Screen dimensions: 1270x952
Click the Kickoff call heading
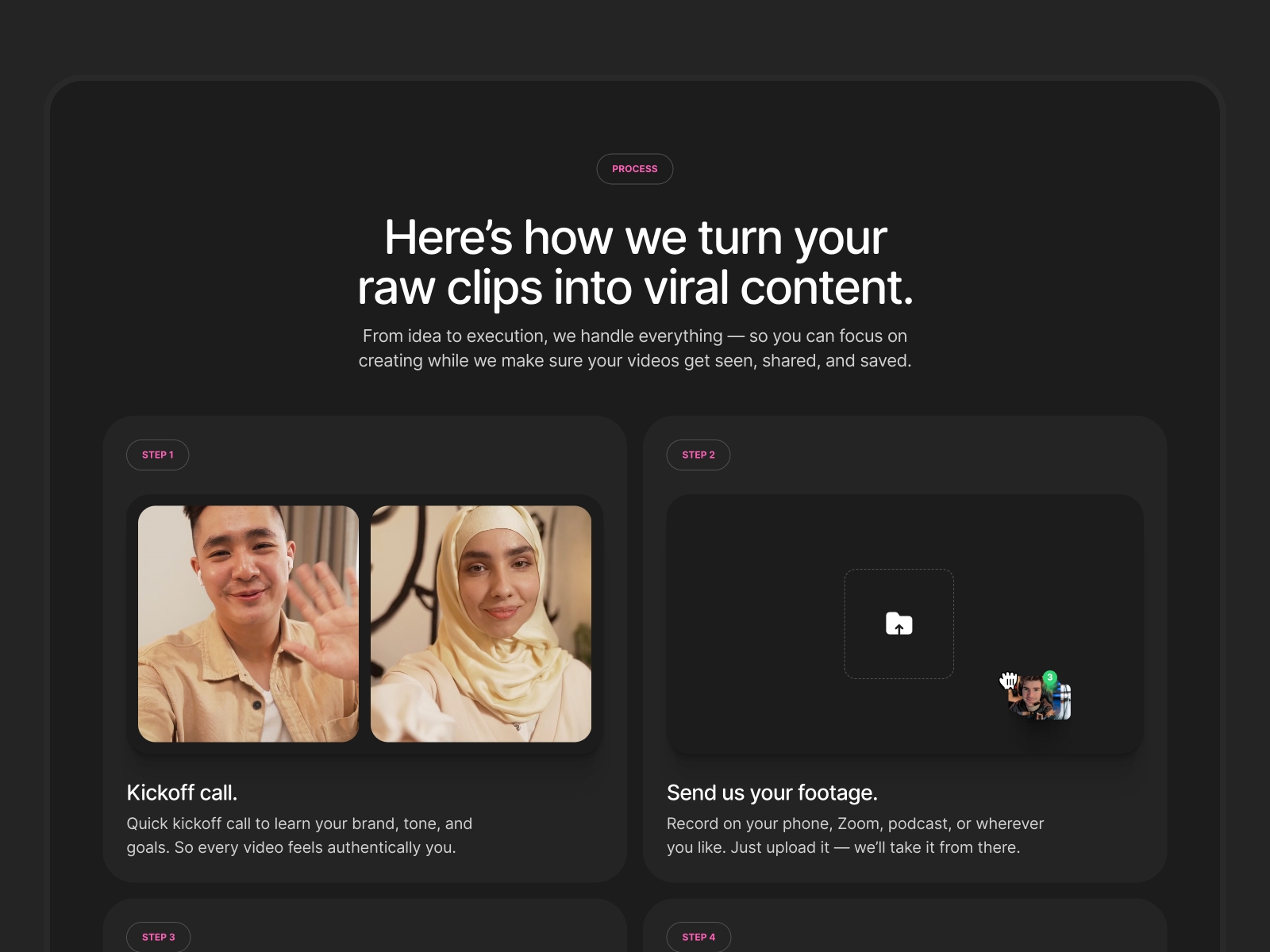[182, 792]
